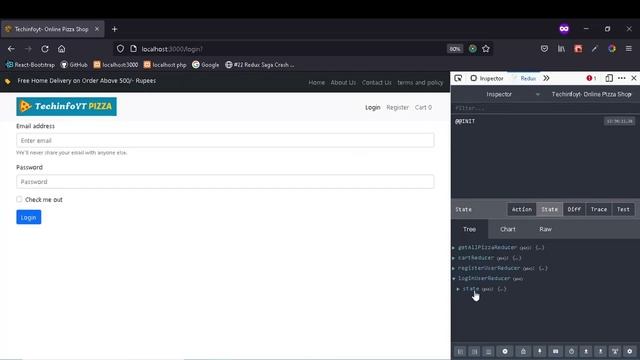Open #22 Redux Saga Crash bookmark

[x=260, y=65]
